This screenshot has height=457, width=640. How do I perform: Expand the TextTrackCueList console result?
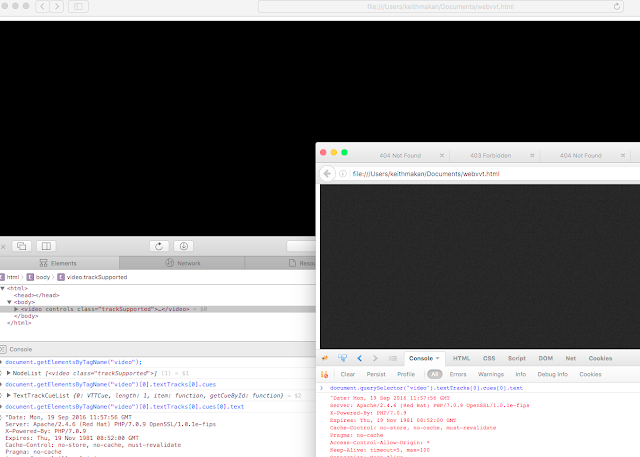point(9,395)
